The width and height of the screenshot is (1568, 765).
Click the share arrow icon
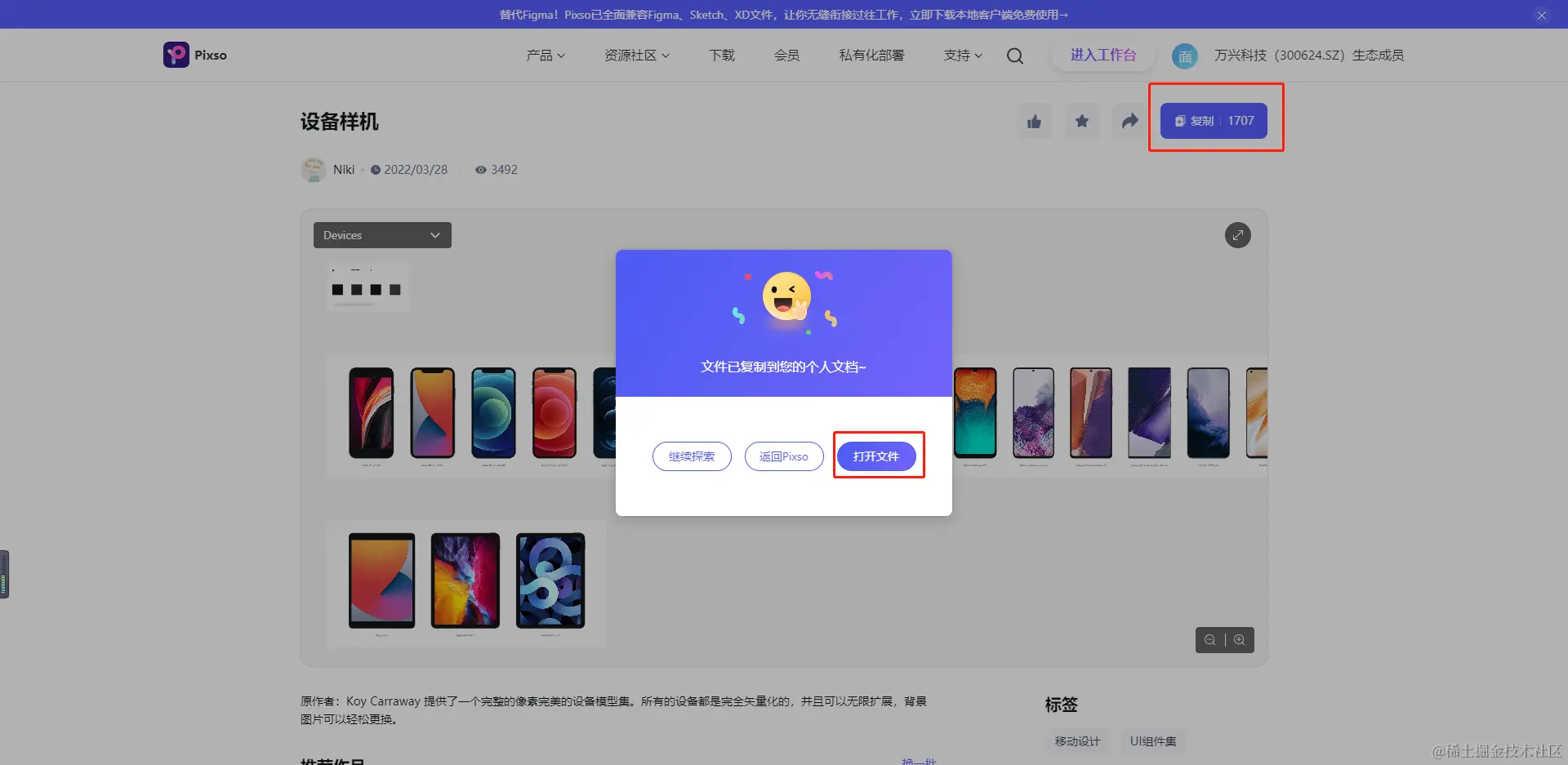1129,122
